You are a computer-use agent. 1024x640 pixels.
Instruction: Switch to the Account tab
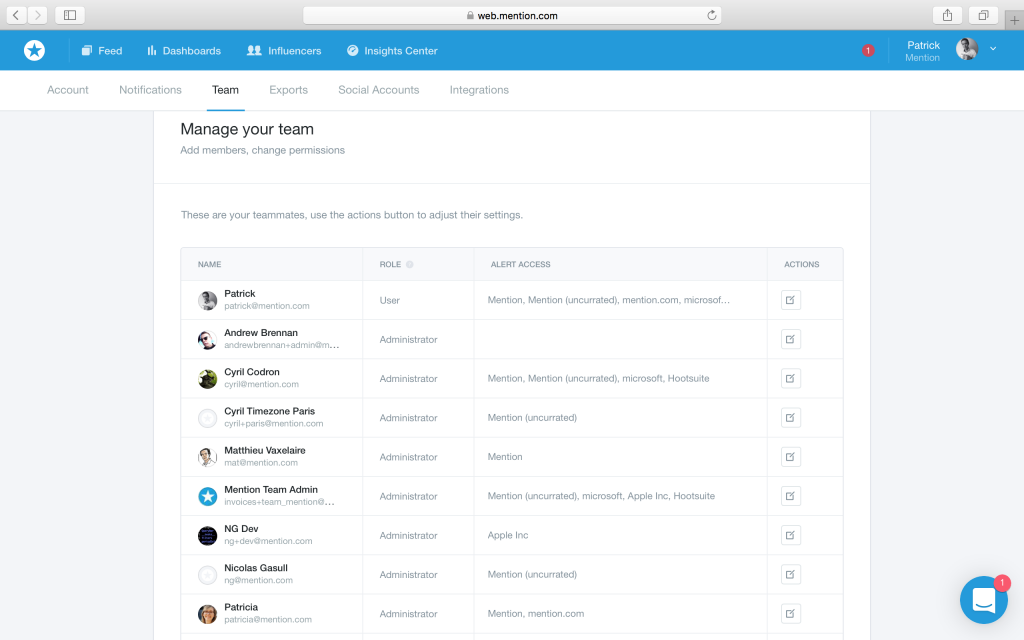tap(67, 90)
